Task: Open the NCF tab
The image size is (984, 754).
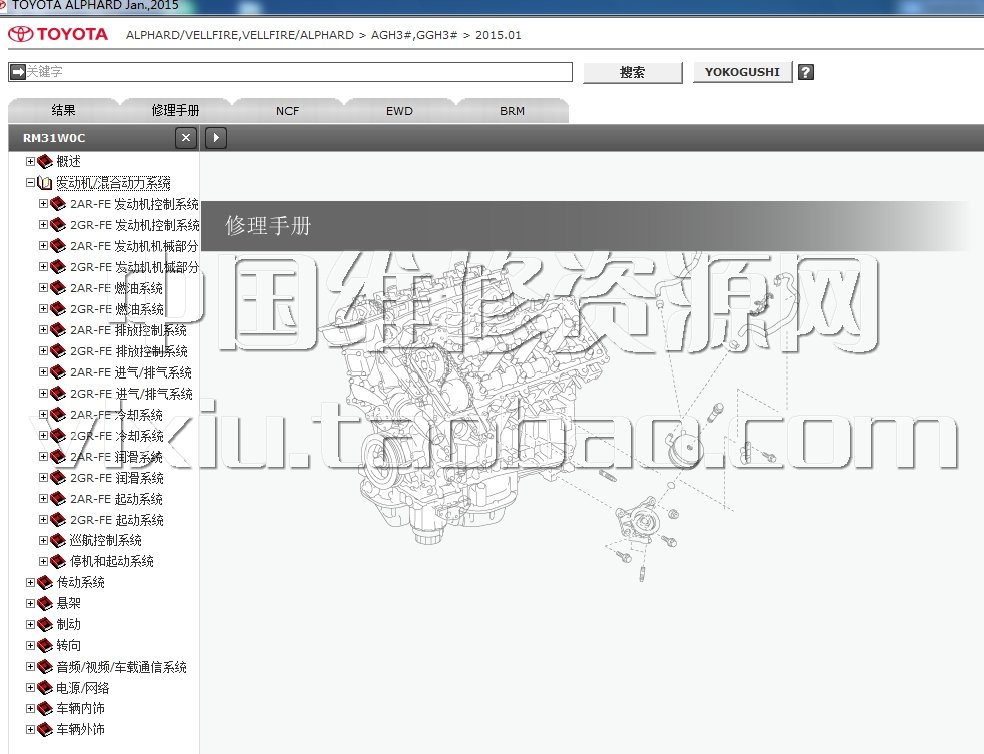Action: (x=287, y=110)
